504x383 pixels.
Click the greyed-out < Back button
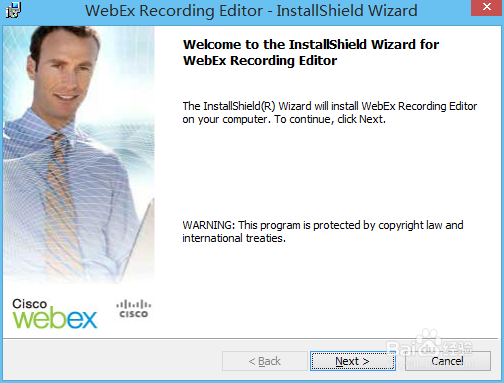click(265, 361)
